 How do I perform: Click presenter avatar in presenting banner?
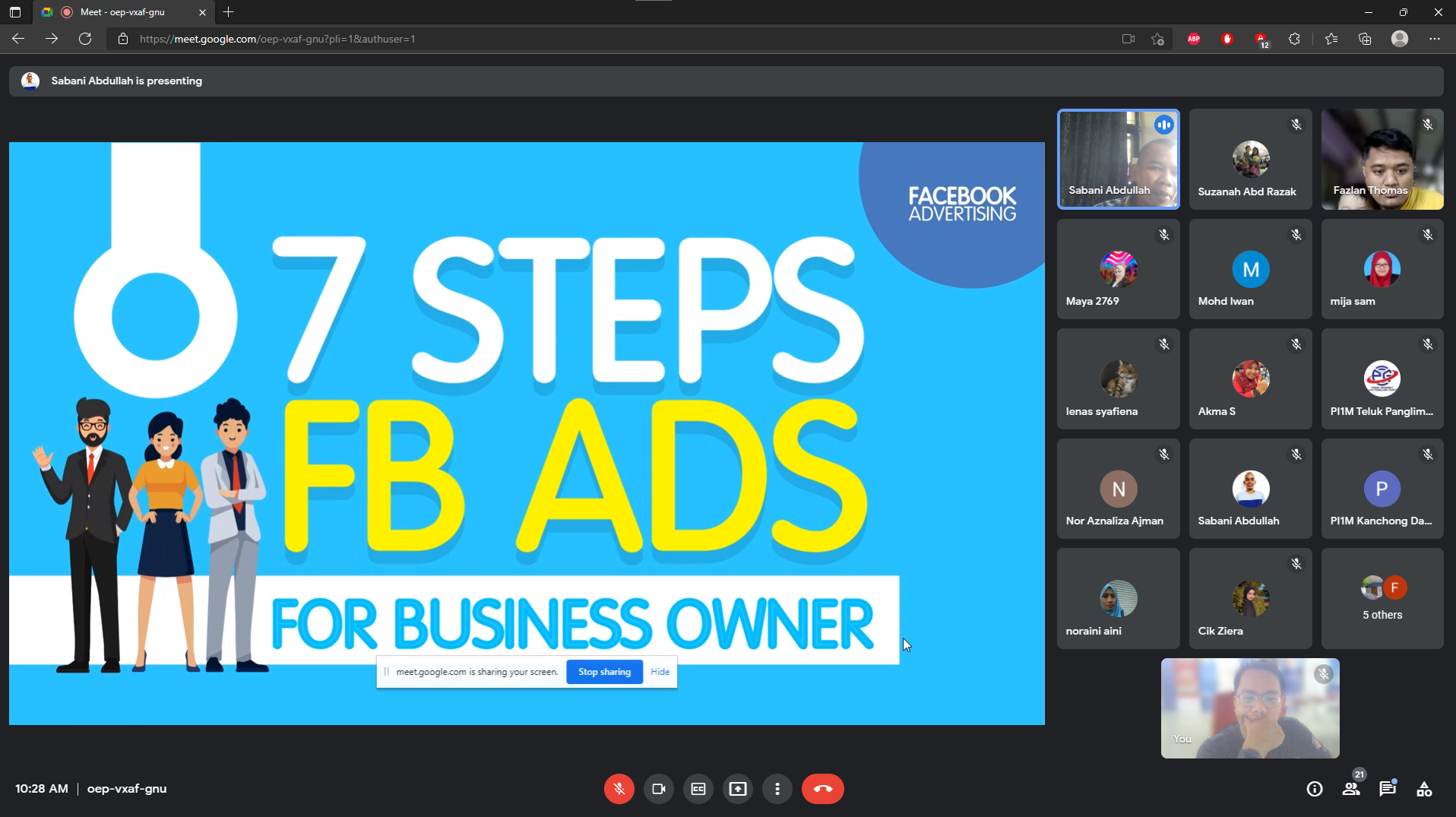pos(30,81)
